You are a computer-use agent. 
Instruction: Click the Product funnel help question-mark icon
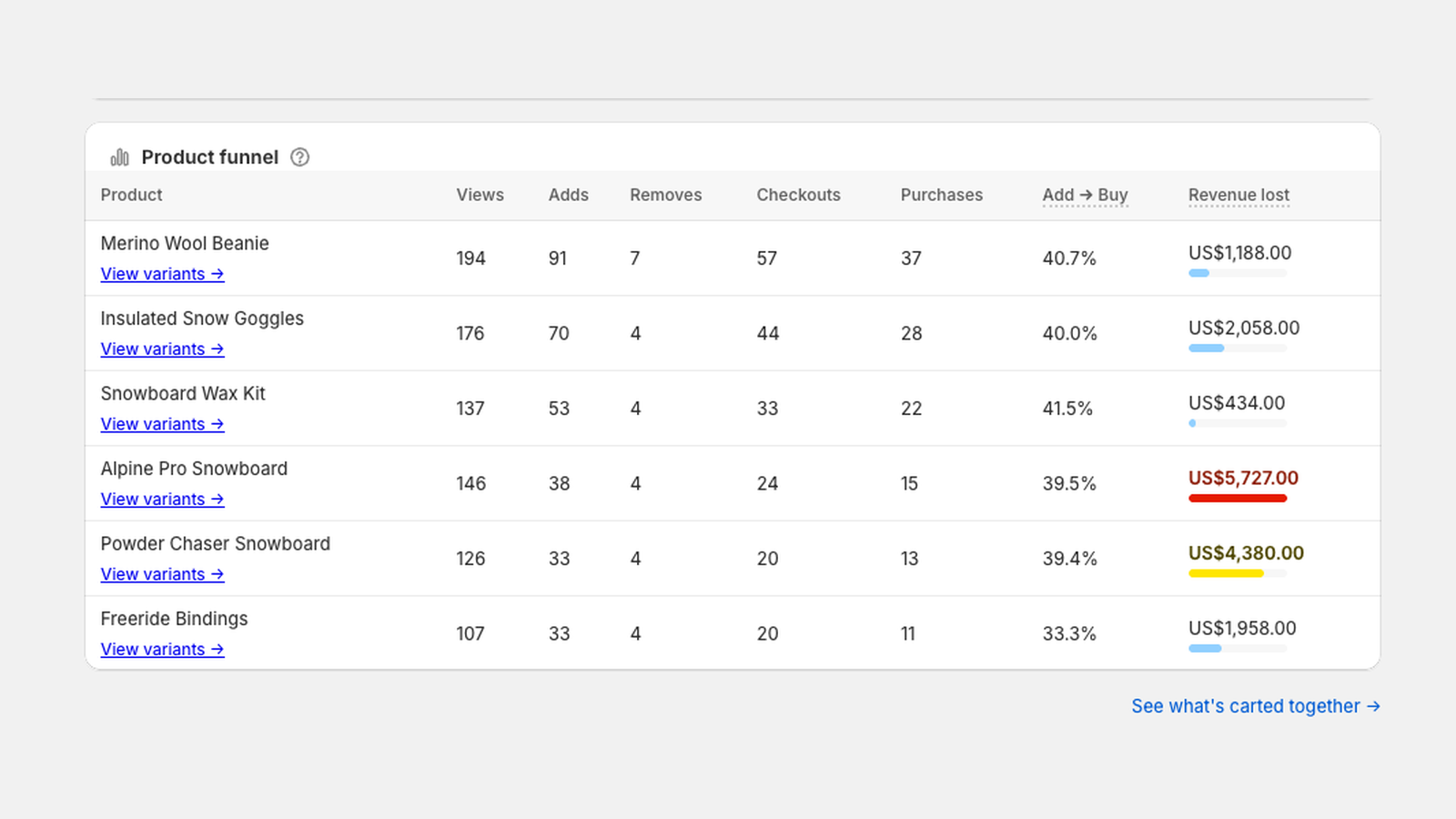(x=299, y=157)
